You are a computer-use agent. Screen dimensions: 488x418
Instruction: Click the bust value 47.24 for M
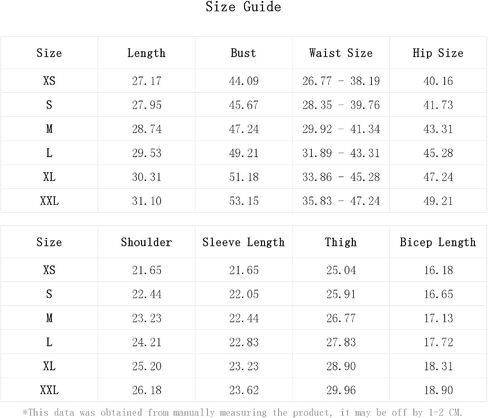click(x=244, y=129)
